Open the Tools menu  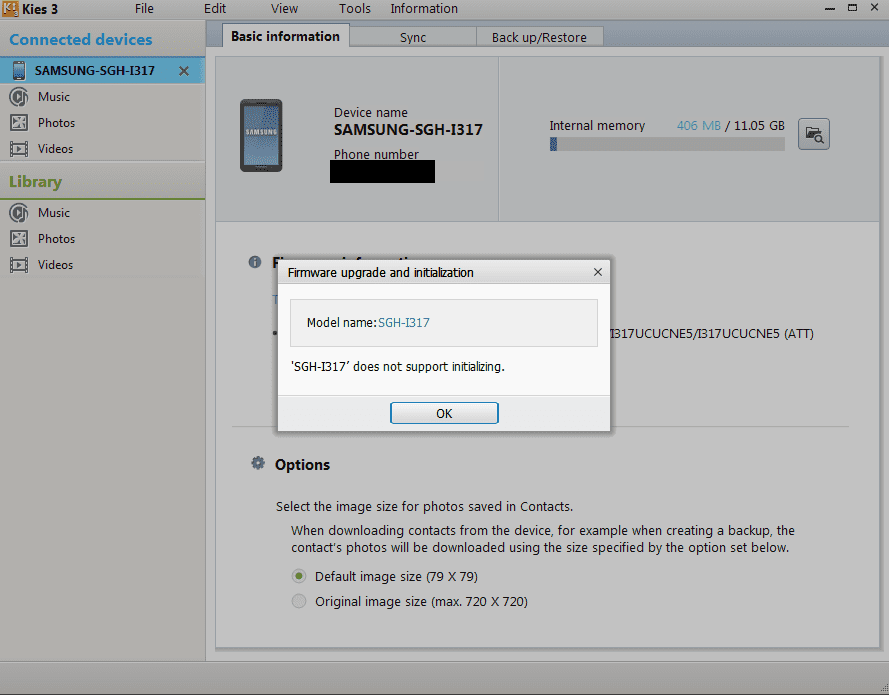[354, 9]
